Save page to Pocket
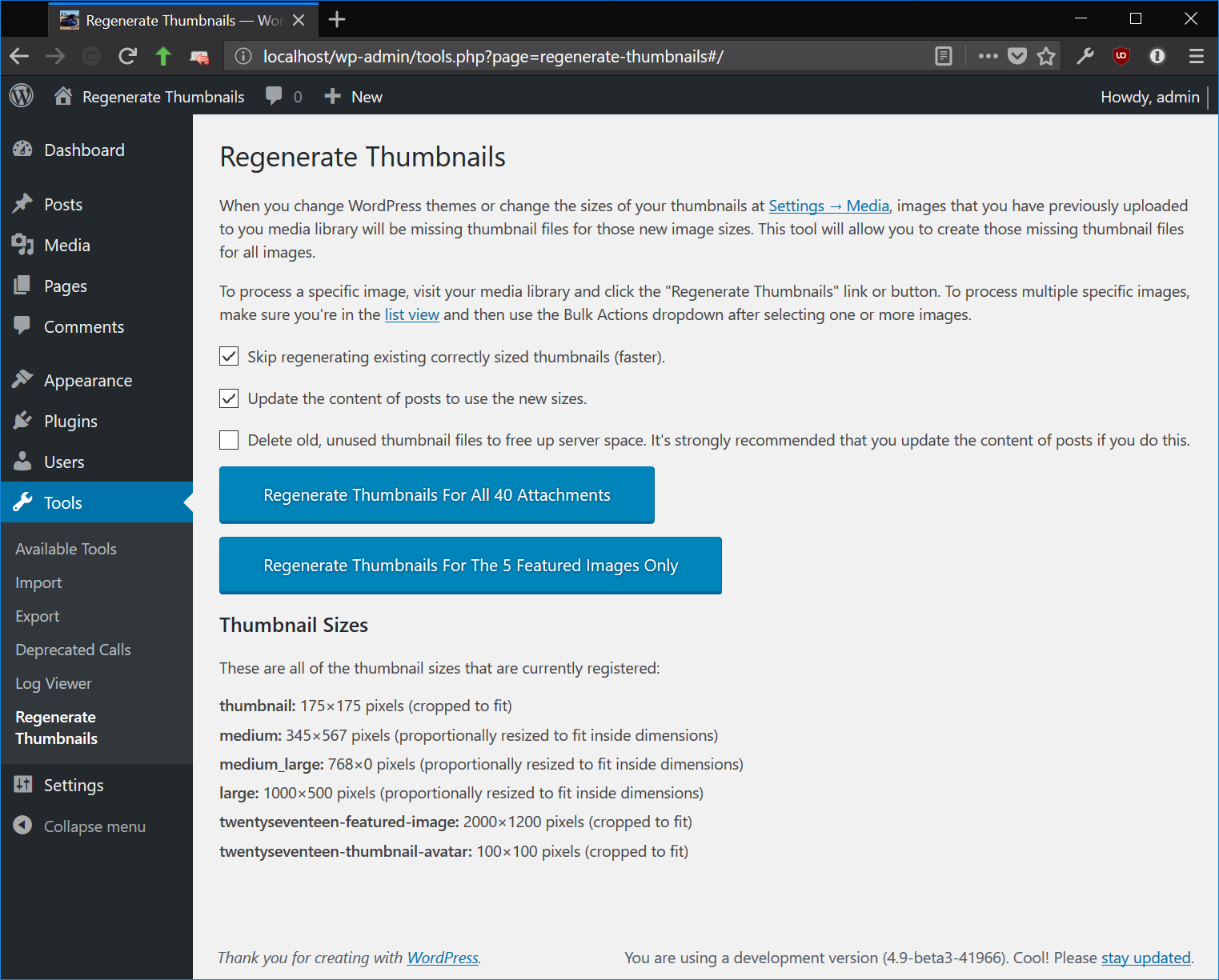Viewport: 1219px width, 980px height. tap(1017, 56)
